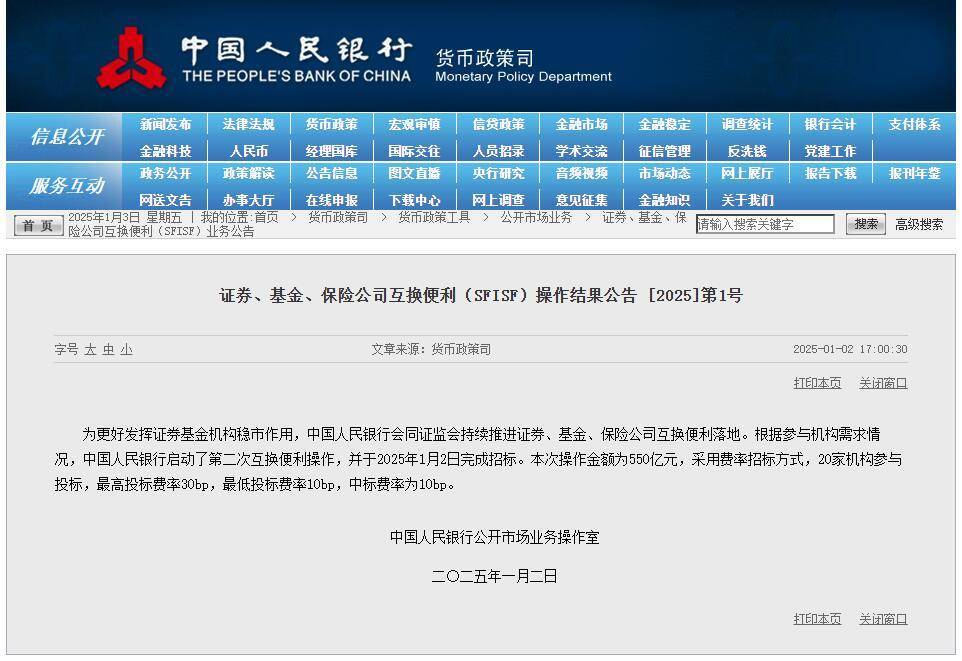Click the 服务互动 section label
Viewport: 962px width, 661px height.
click(66, 185)
